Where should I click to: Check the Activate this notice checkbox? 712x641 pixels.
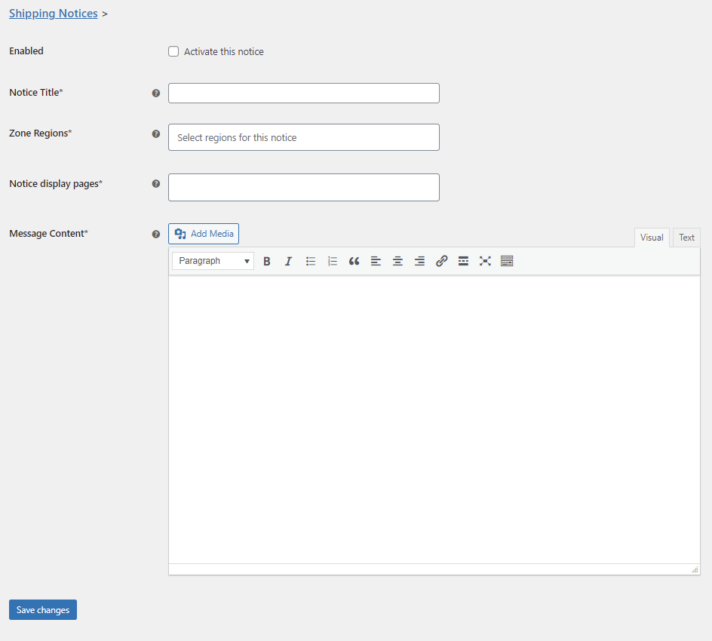click(x=173, y=51)
